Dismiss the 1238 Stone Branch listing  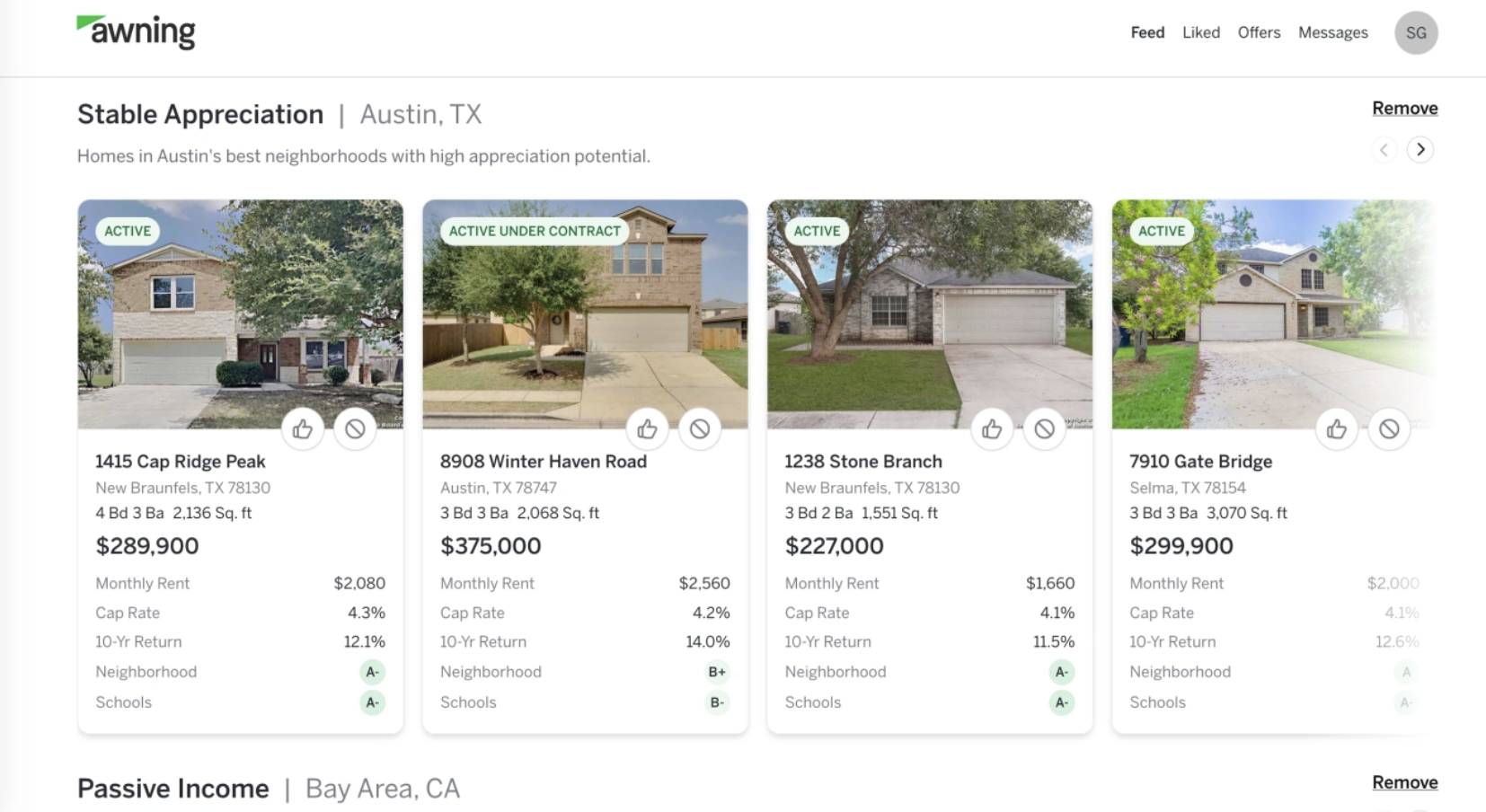tap(1044, 429)
